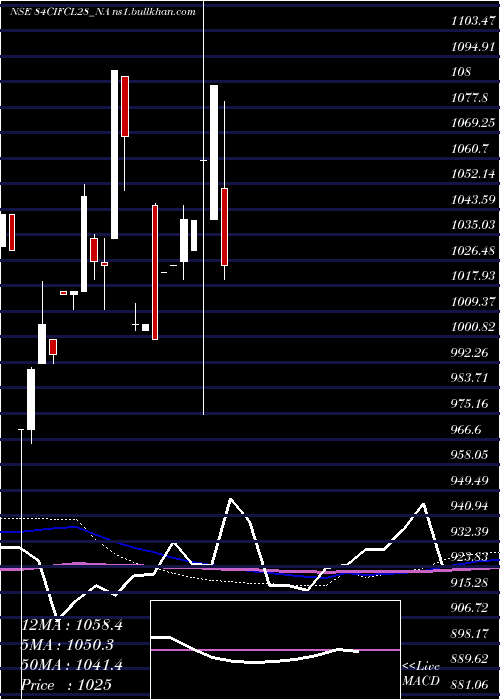
Task: Select the 906.72 price axis label
Action: (x=470, y=608)
